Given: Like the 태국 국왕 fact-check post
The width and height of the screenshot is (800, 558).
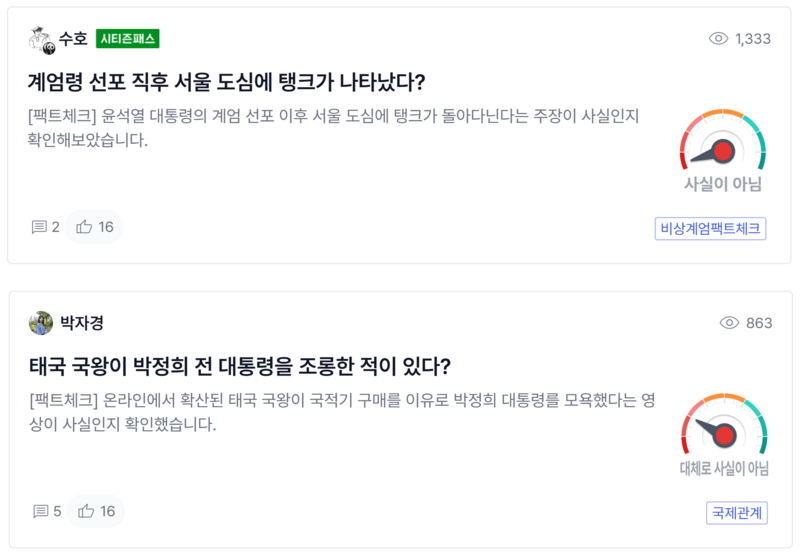Looking at the screenshot, I should click(x=96, y=511).
